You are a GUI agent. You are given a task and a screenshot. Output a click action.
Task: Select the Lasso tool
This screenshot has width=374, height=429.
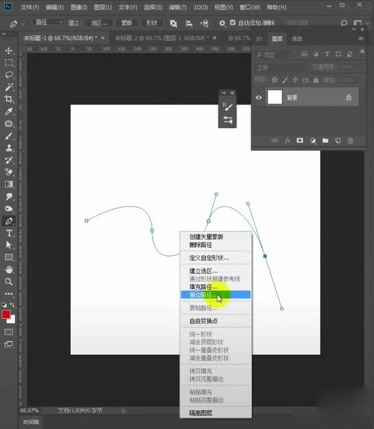point(9,75)
